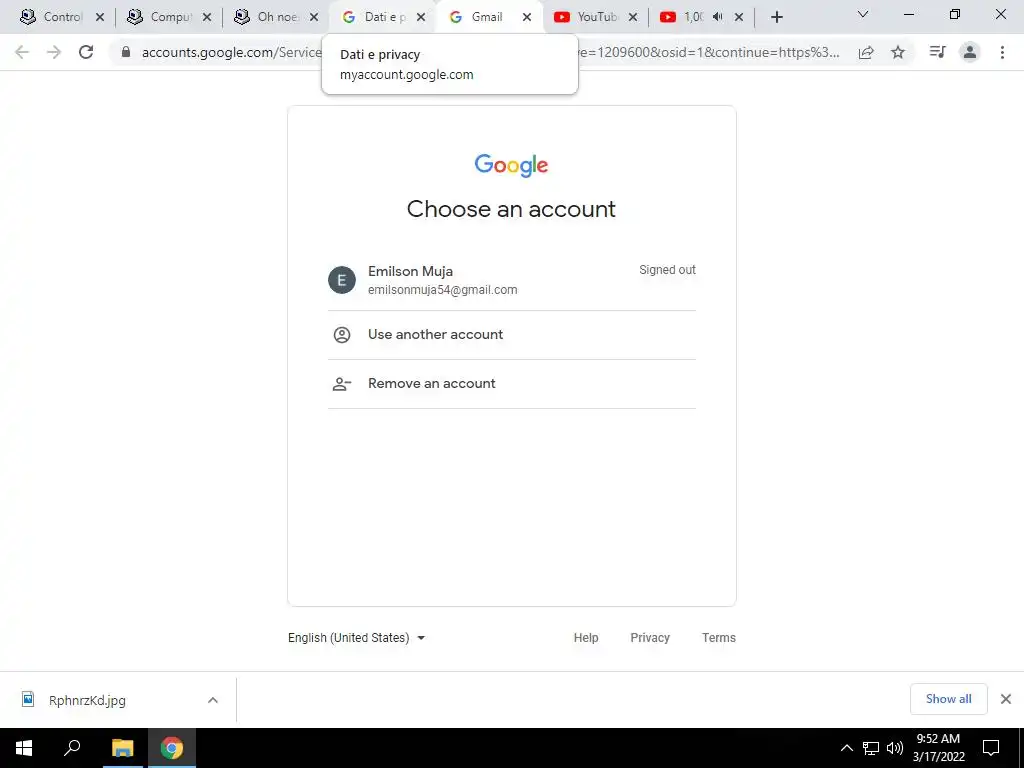Open the share this page icon
Image resolution: width=1024 pixels, height=768 pixels.
point(866,52)
